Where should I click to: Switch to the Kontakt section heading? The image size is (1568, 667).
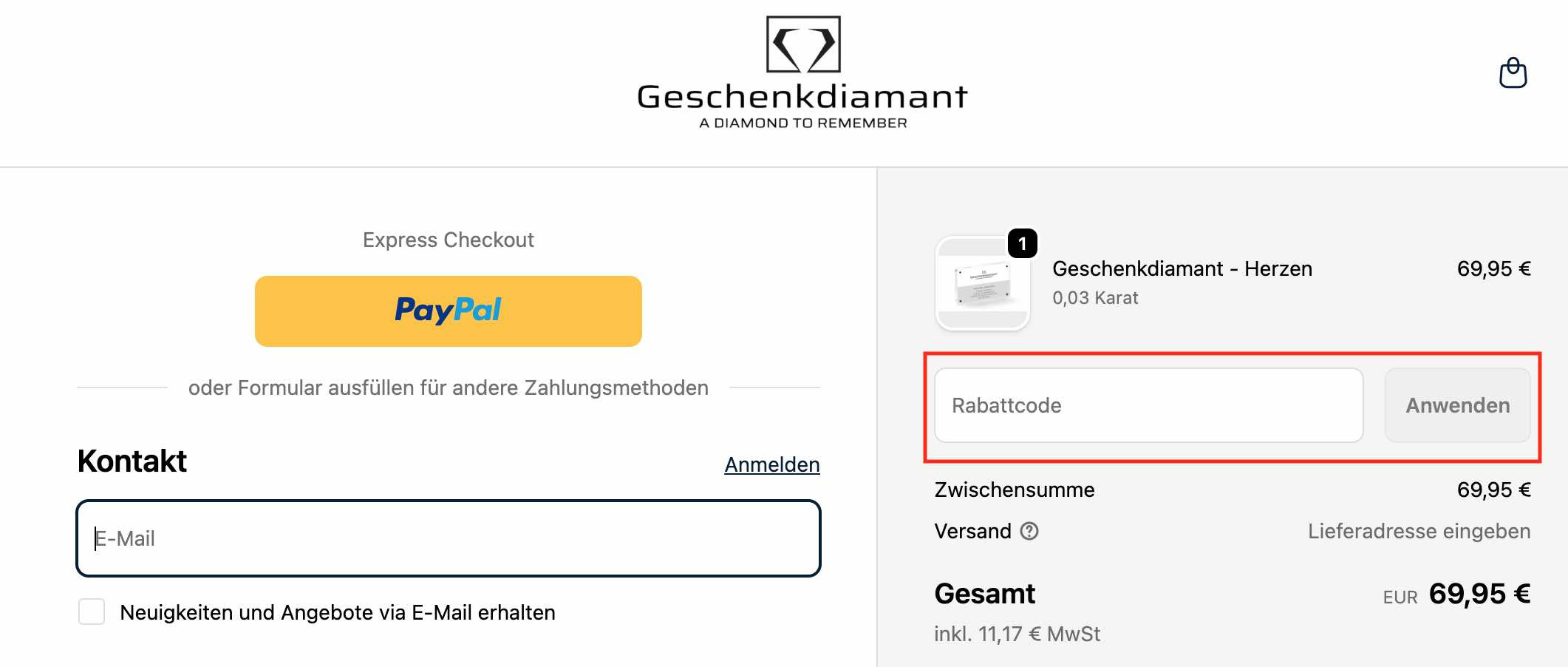[x=132, y=461]
